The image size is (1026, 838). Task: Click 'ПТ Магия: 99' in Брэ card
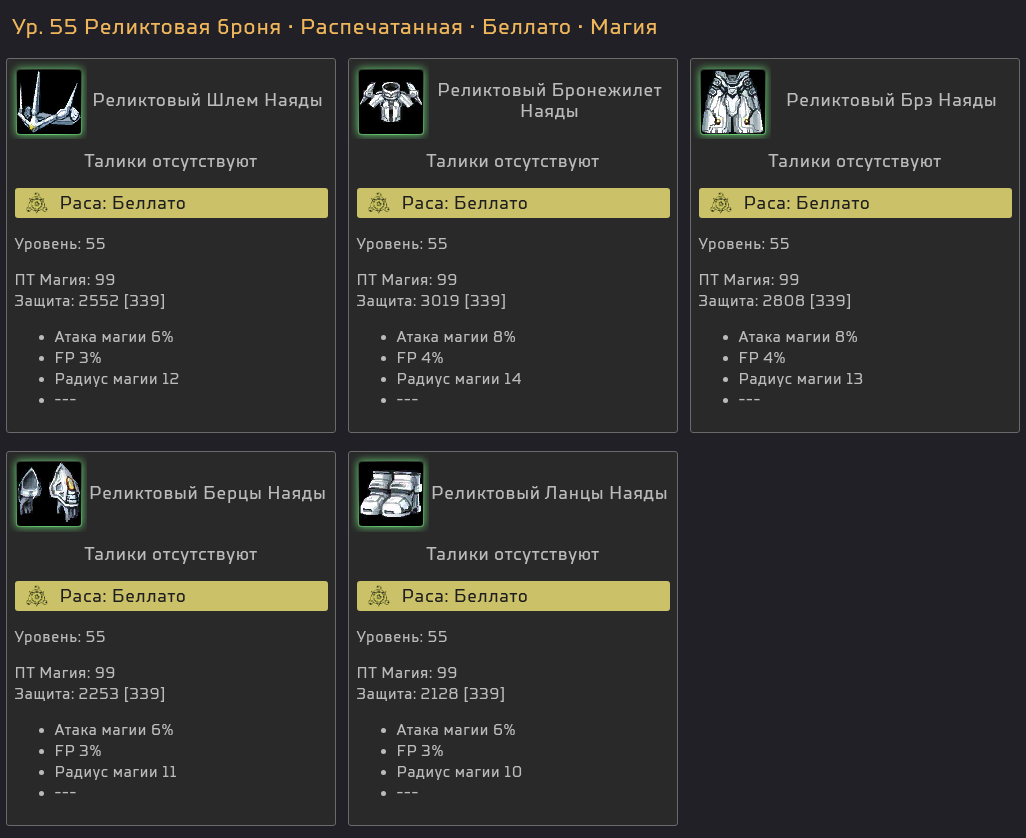click(749, 280)
